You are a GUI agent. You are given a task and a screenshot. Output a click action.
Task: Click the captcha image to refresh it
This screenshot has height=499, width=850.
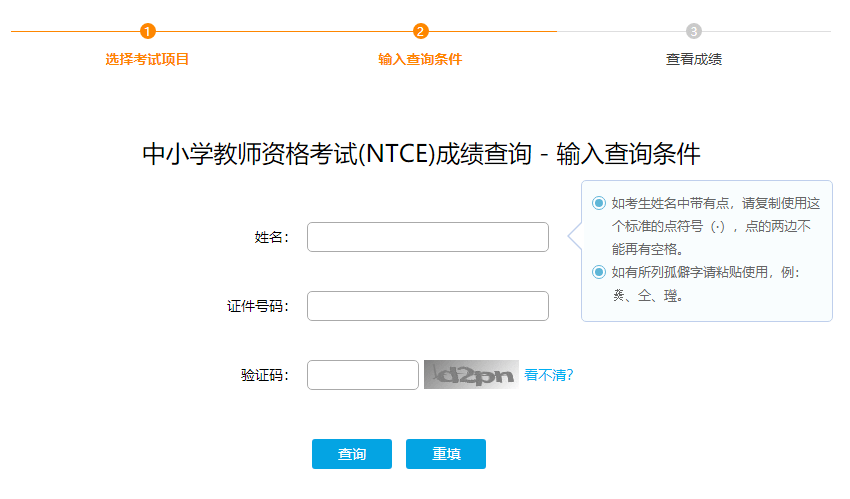471,375
